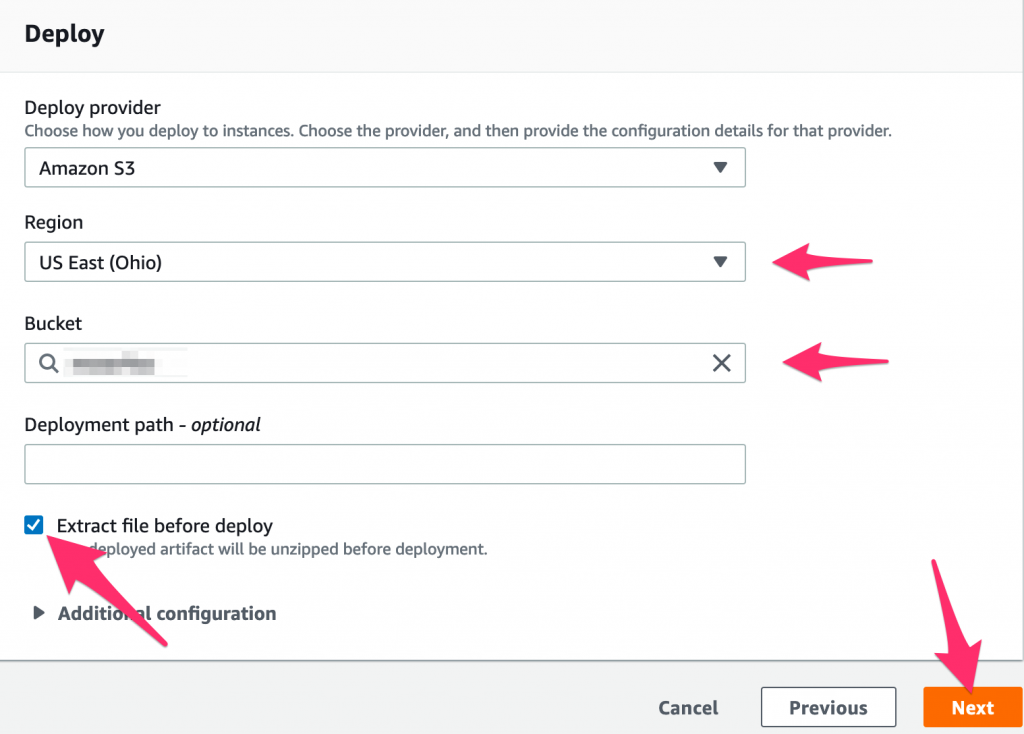1024x734 pixels.
Task: Remove the bucket name via the clear icon
Action: (722, 363)
